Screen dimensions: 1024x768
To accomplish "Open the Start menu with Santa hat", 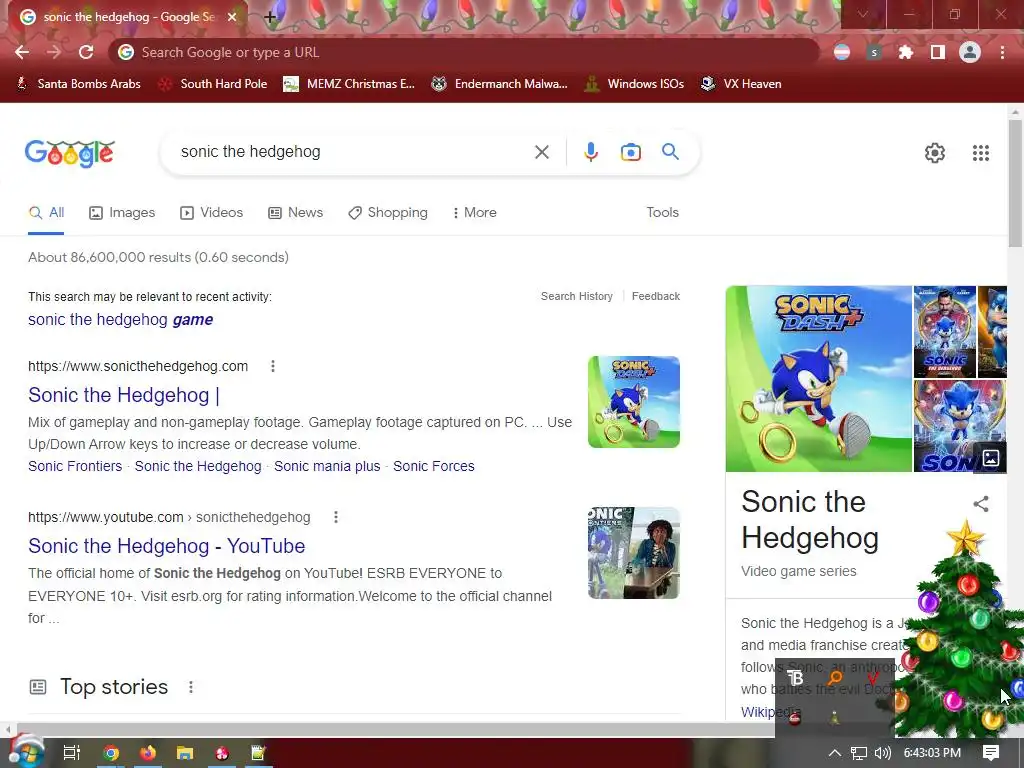I will [x=26, y=752].
